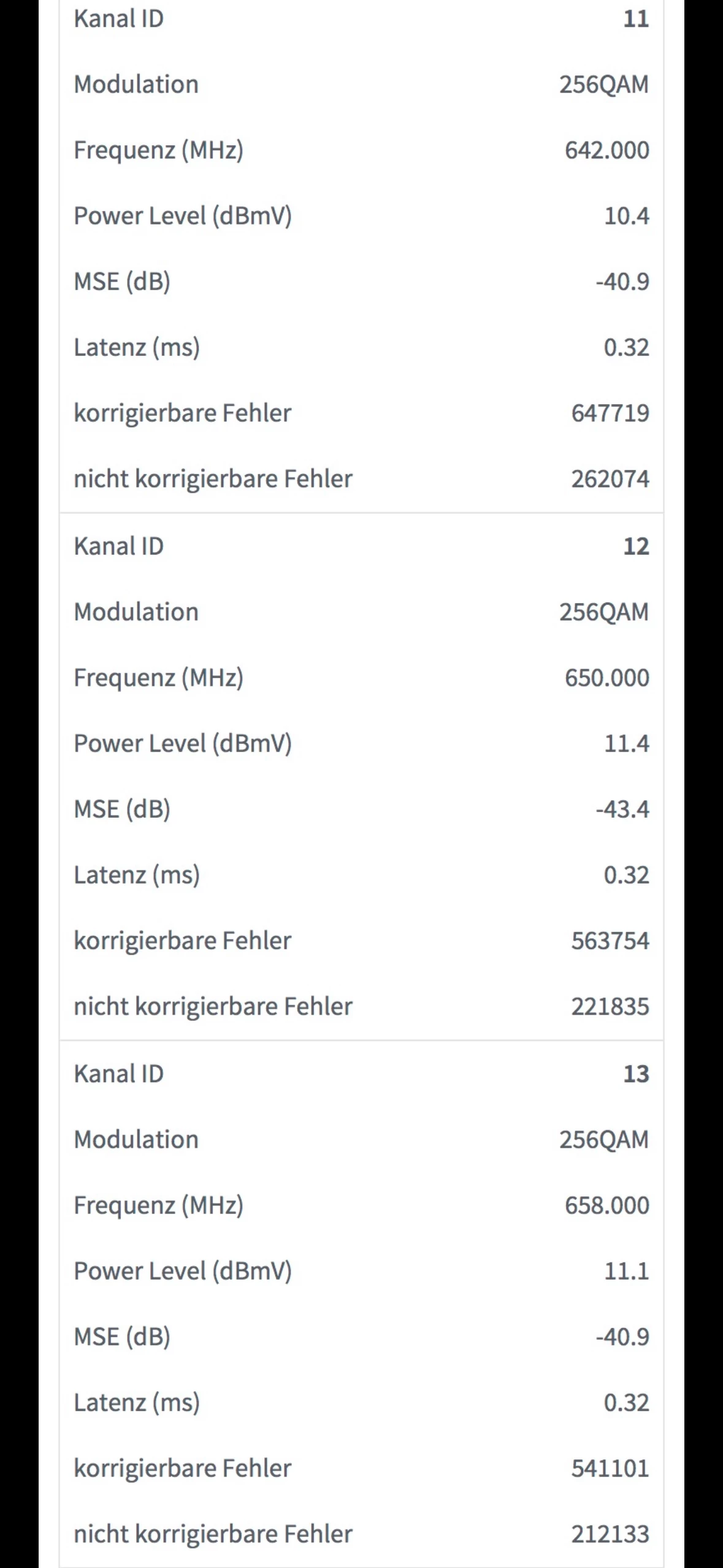This screenshot has width=723, height=1568.
Task: Select the Latenz (ms) label in channel 12
Action: pyautogui.click(x=137, y=875)
